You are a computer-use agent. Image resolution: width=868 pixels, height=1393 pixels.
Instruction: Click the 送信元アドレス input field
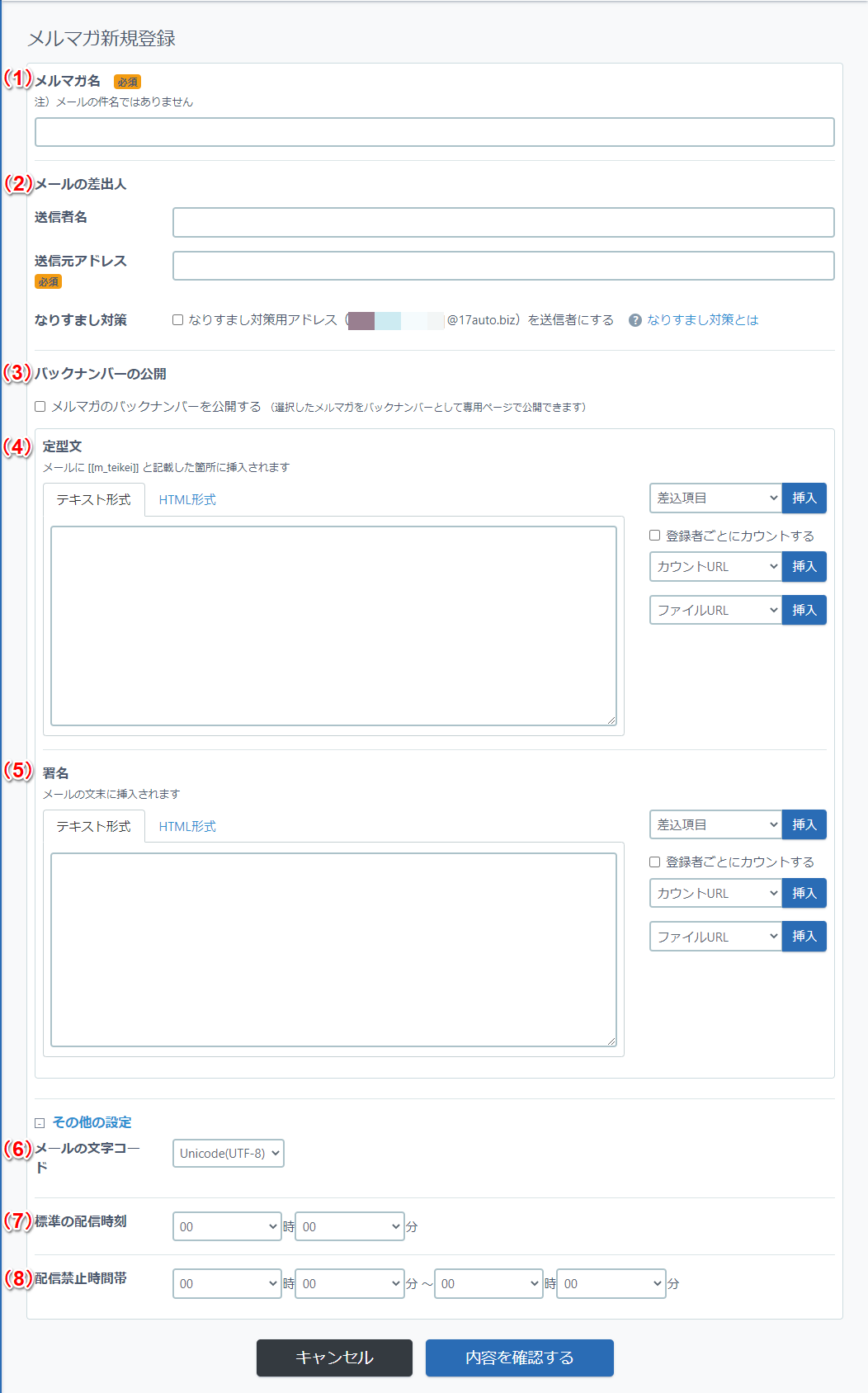point(503,266)
